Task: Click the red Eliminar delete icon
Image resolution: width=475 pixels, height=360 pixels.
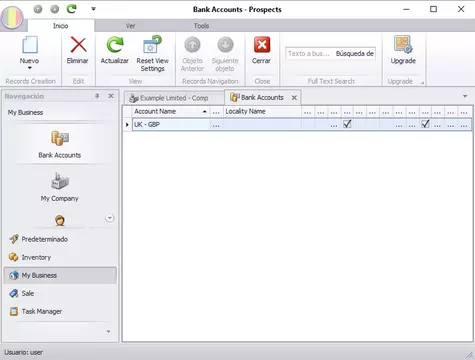Action: (x=78, y=45)
